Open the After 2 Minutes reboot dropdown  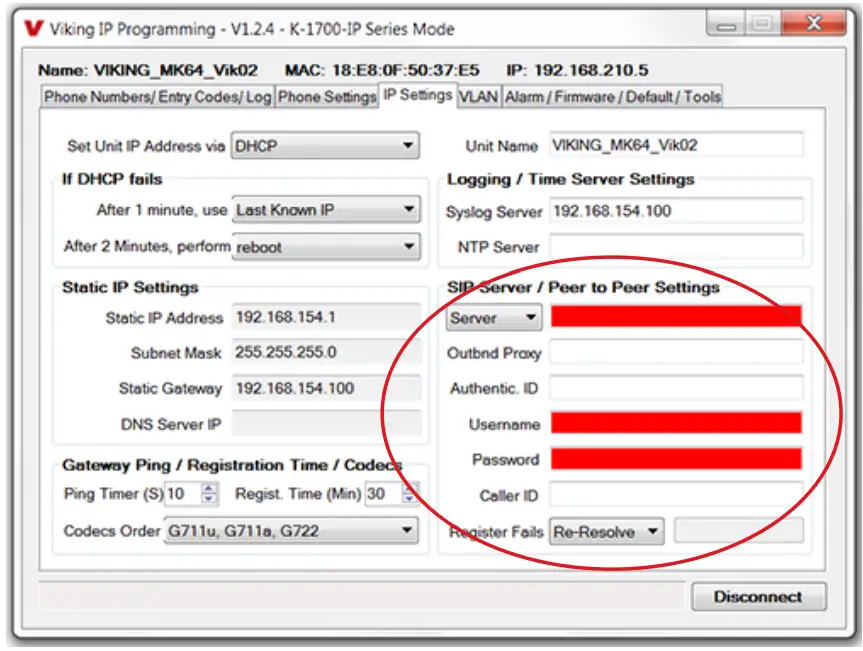(326, 247)
